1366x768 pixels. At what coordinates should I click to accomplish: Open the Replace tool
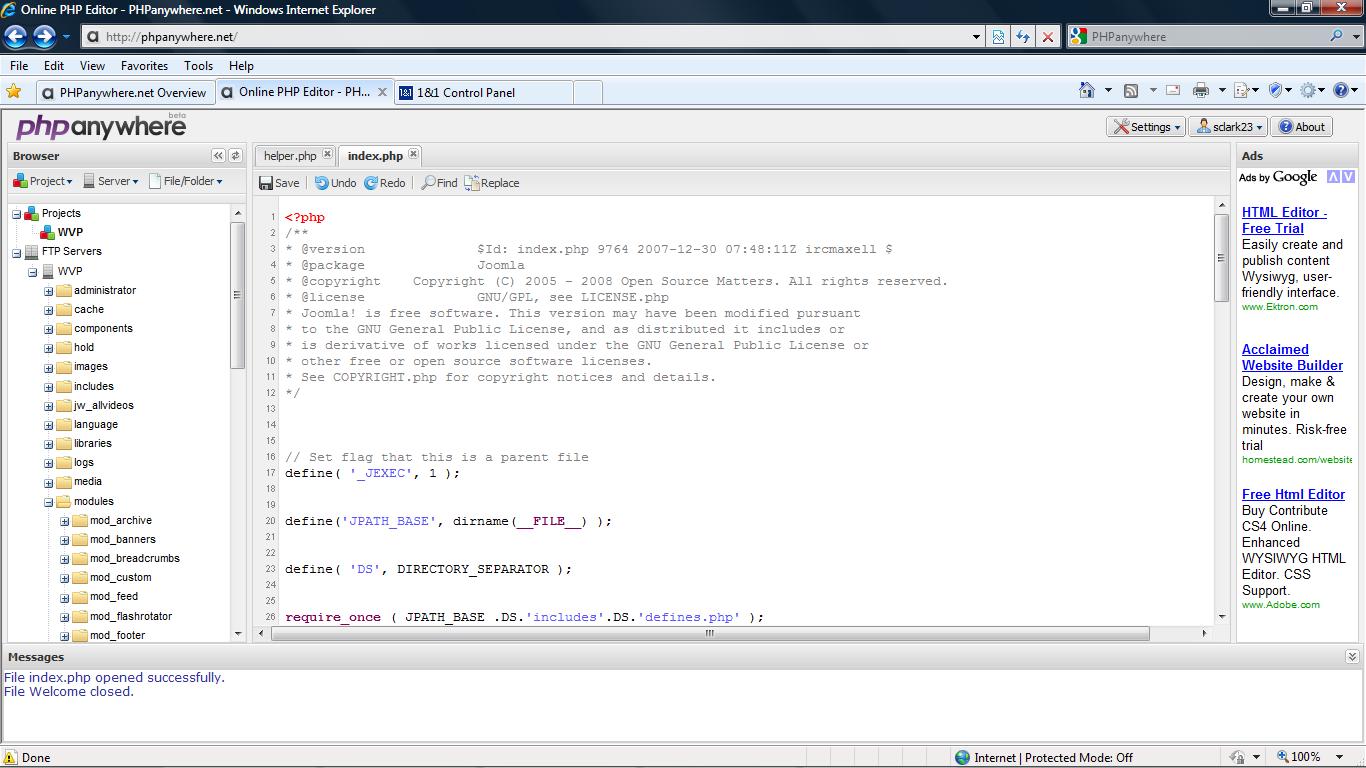491,183
